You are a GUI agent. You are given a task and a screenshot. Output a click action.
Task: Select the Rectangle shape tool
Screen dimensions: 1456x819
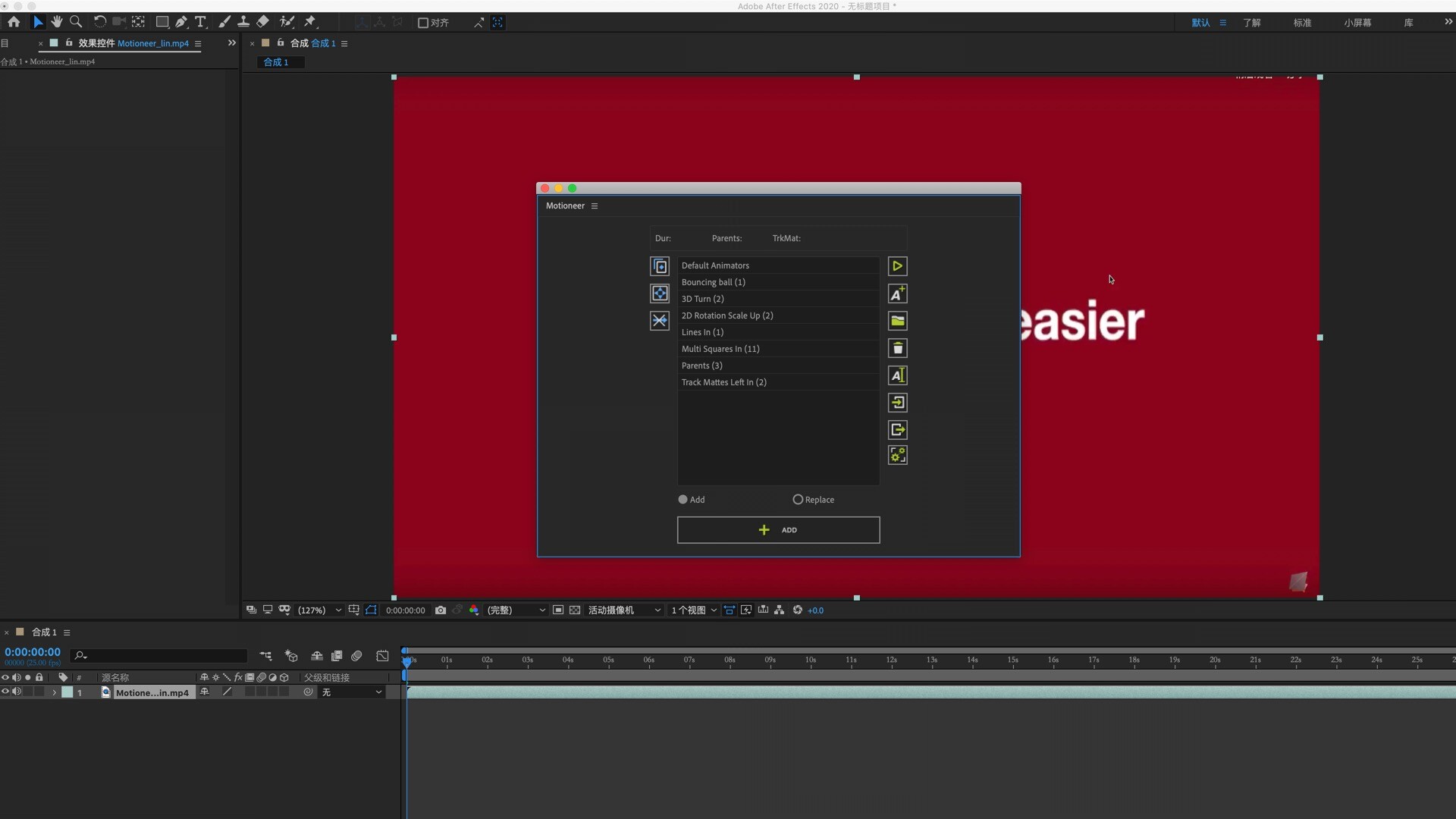coord(162,22)
